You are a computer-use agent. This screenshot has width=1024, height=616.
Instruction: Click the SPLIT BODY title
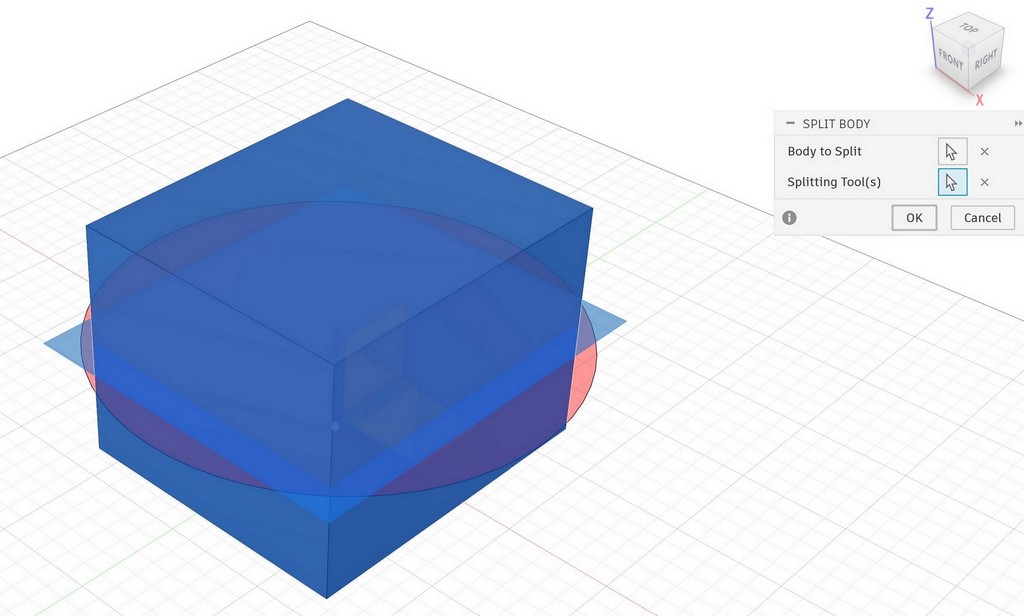(836, 123)
